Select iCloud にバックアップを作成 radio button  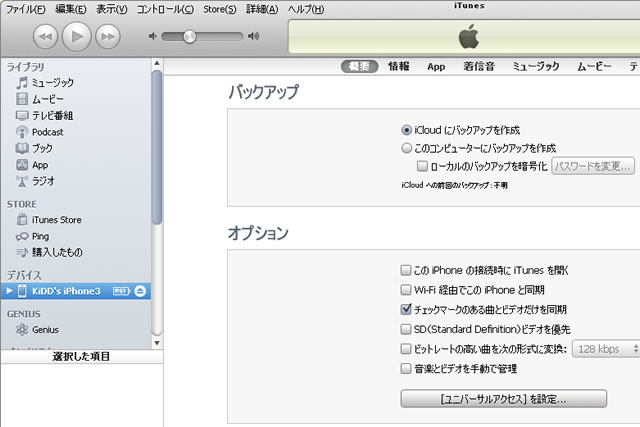click(x=407, y=130)
